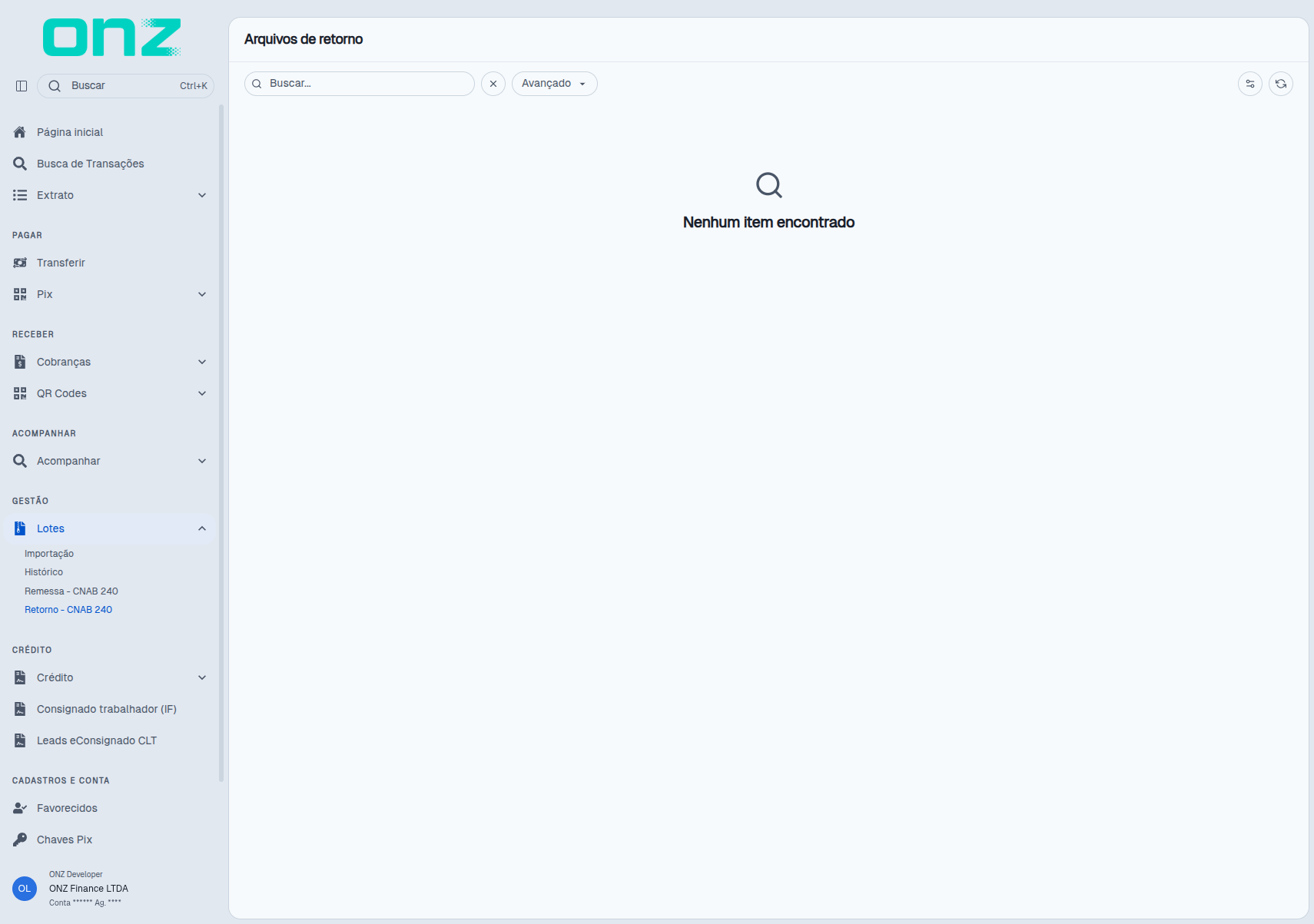Toggle the sidebar collapse icon
Viewport: 1314px width, 924px height.
(22, 86)
